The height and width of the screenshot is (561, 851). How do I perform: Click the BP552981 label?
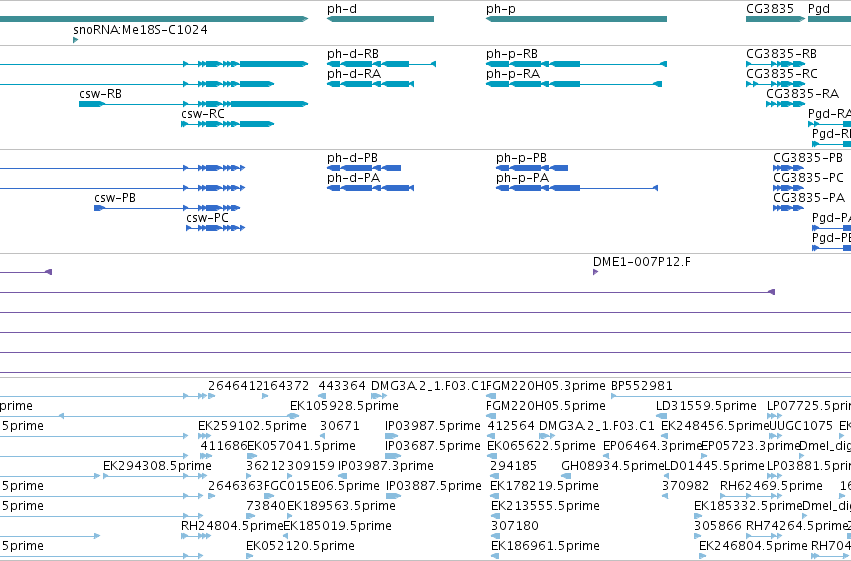[642, 386]
